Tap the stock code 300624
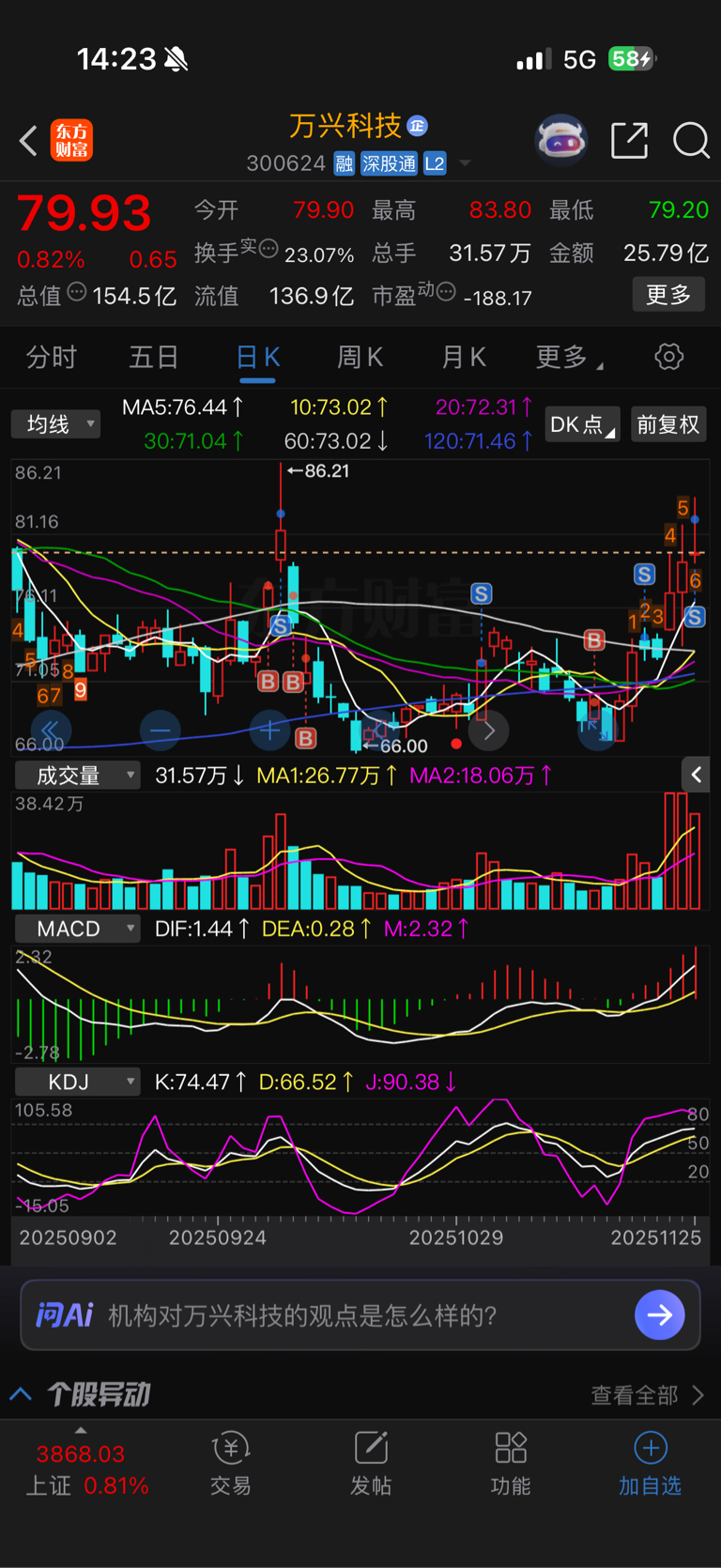The width and height of the screenshot is (721, 1568). (x=285, y=163)
